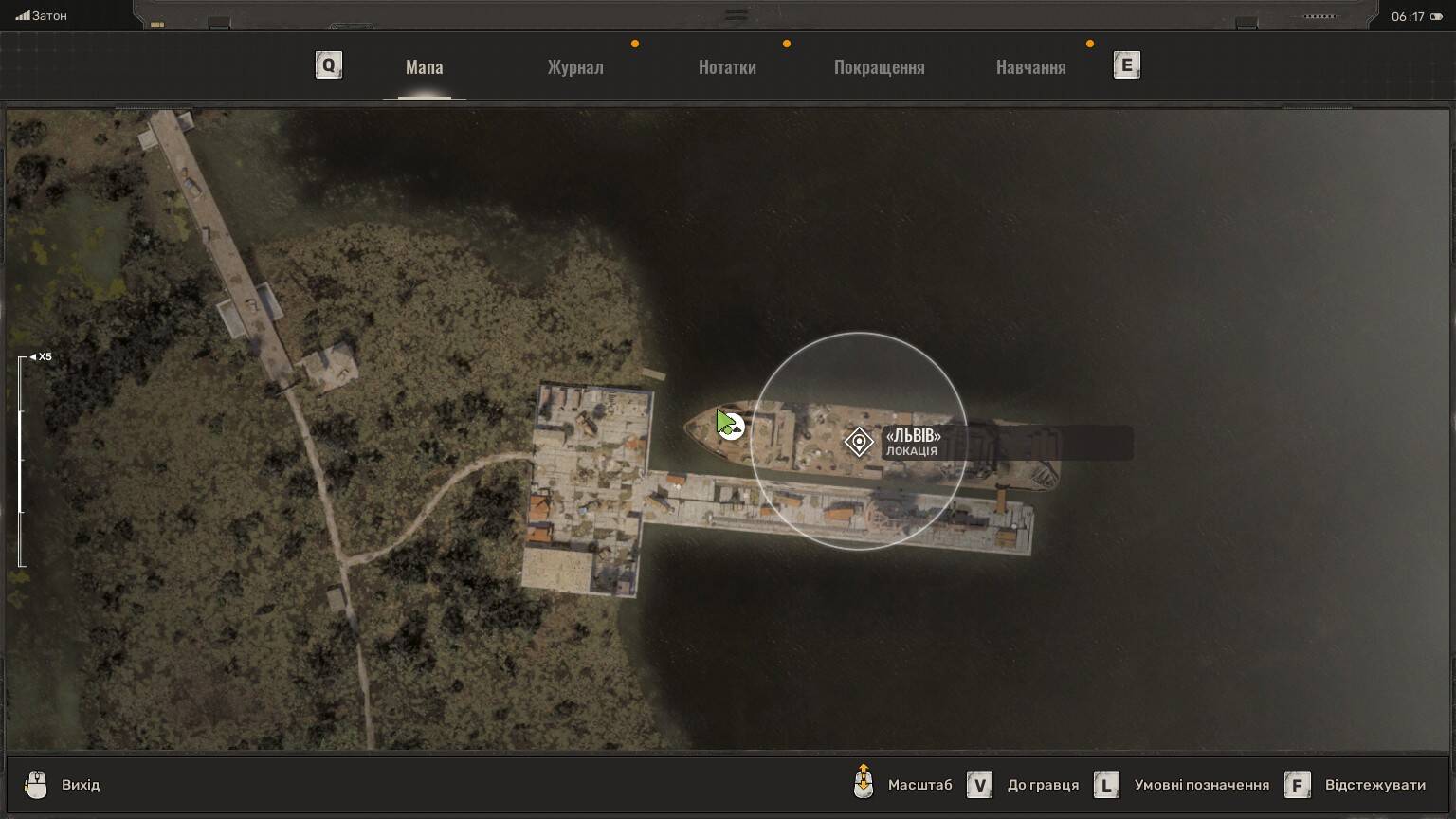This screenshot has height=819, width=1456.
Task: Click the E next-tab key icon
Action: 1126,64
